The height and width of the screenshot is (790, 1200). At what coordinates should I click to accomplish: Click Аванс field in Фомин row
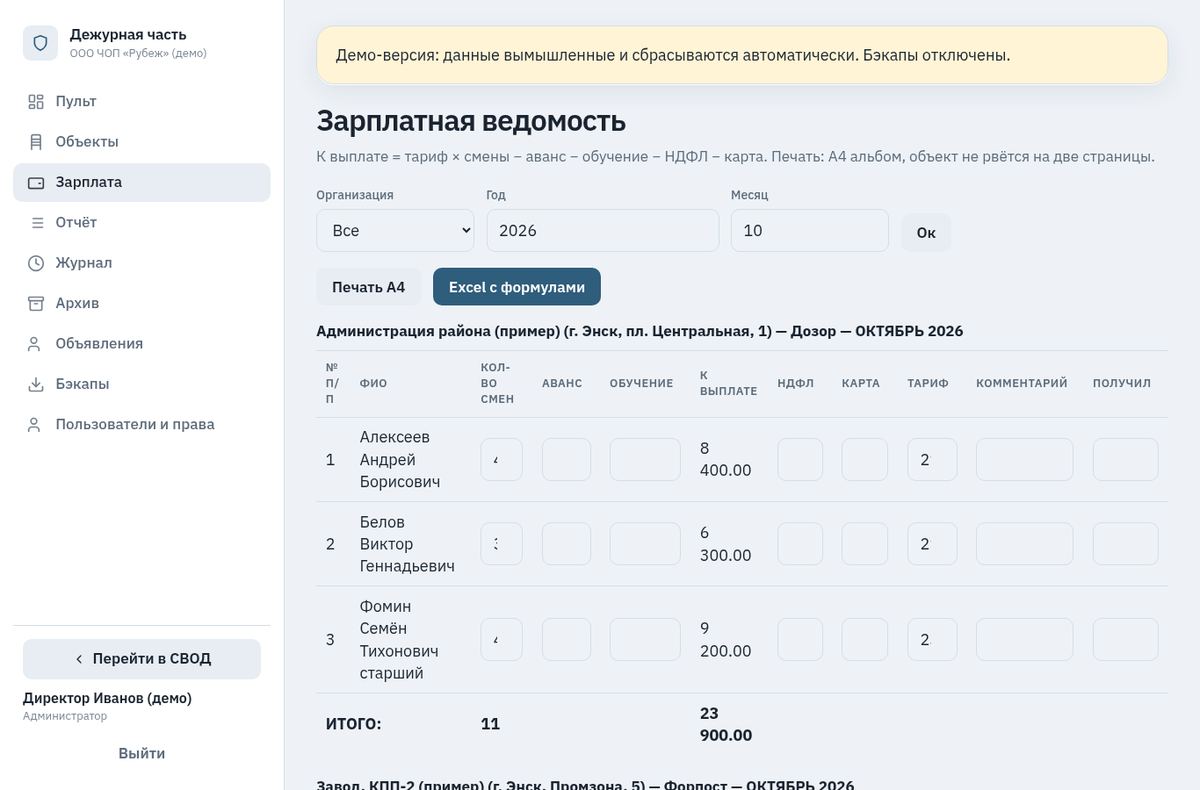coord(566,640)
